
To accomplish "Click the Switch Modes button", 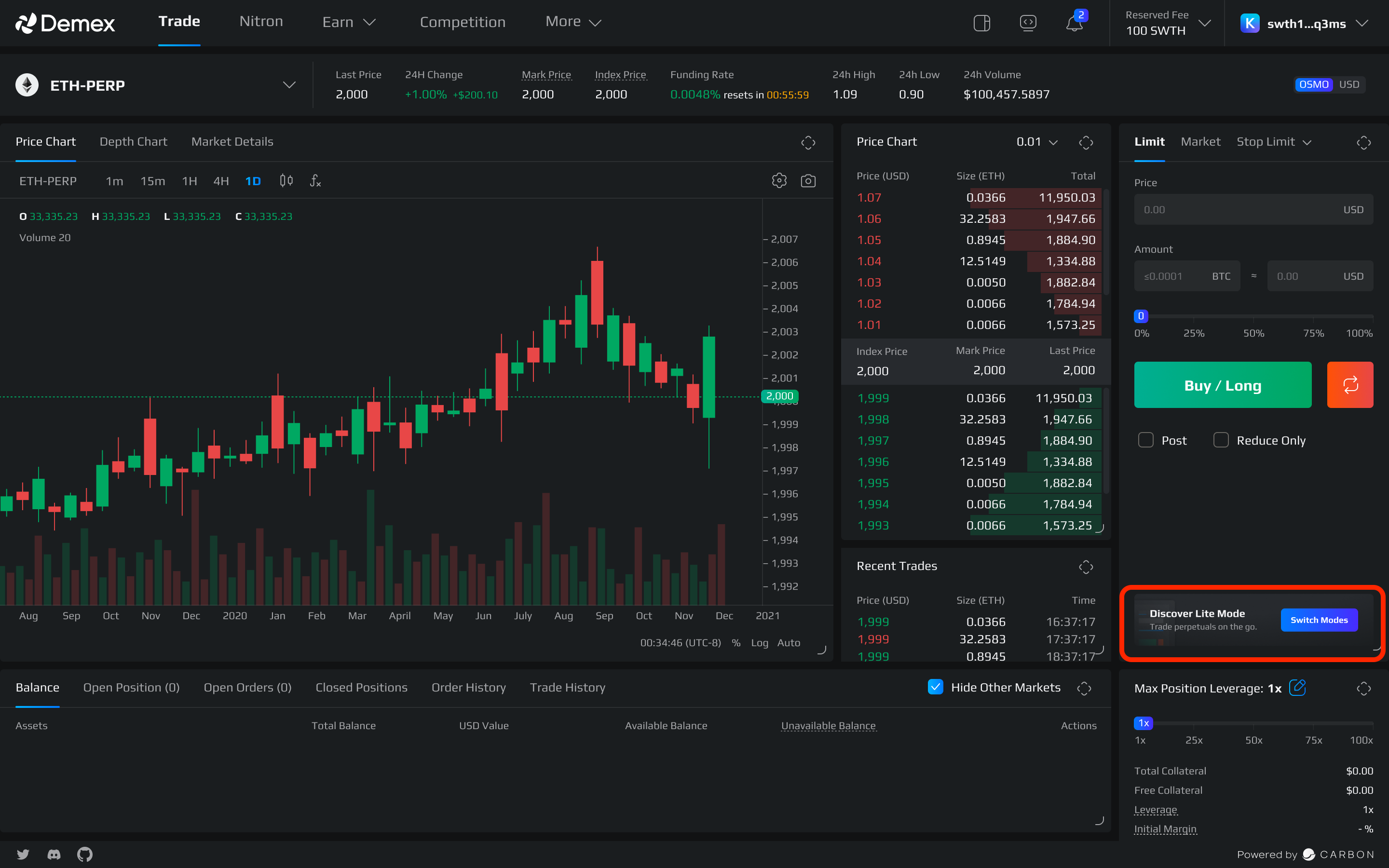I will pos(1319,620).
